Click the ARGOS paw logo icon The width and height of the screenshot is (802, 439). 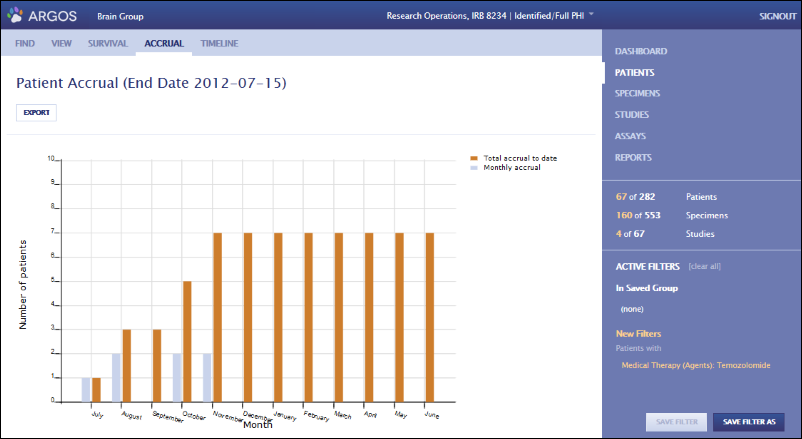15,15
